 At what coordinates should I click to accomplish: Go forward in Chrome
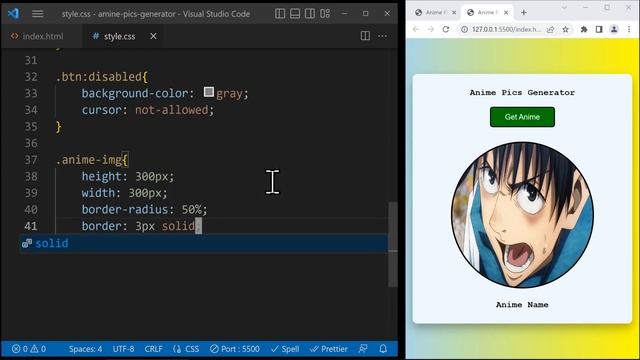click(x=431, y=29)
